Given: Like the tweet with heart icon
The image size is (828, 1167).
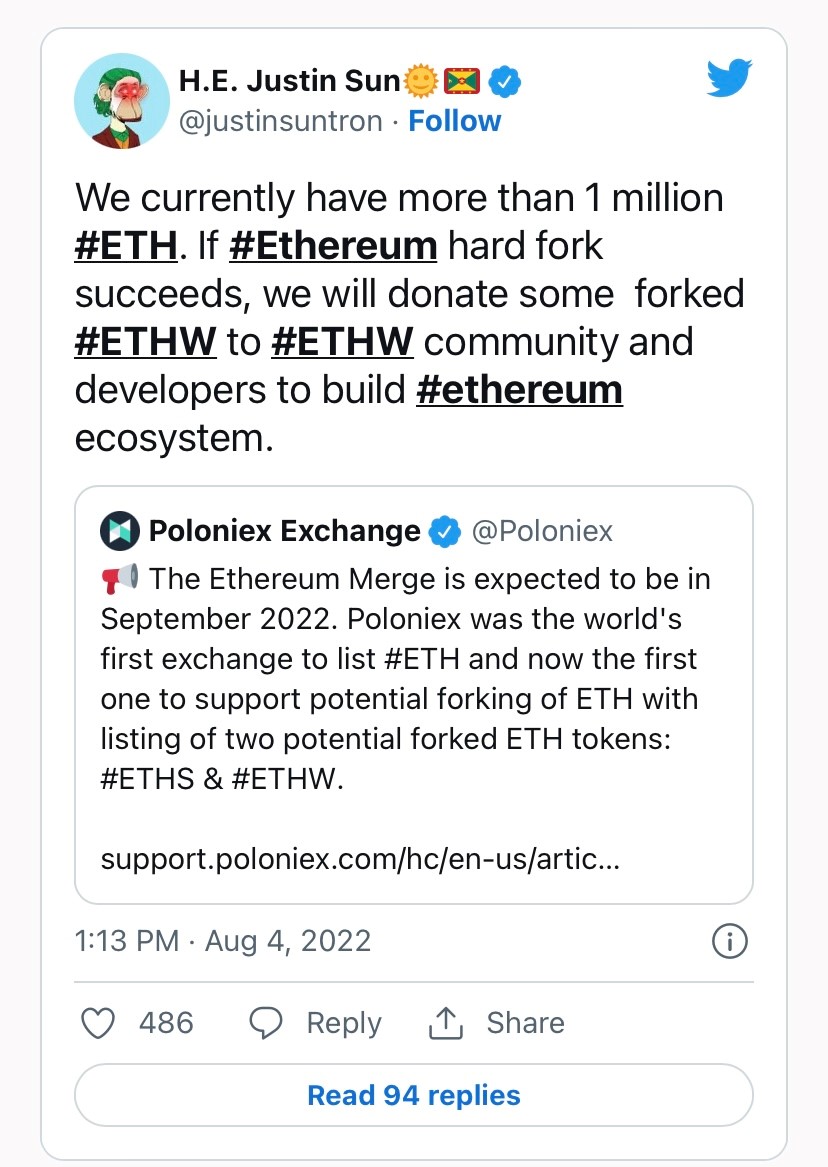Looking at the screenshot, I should pos(97,1023).
